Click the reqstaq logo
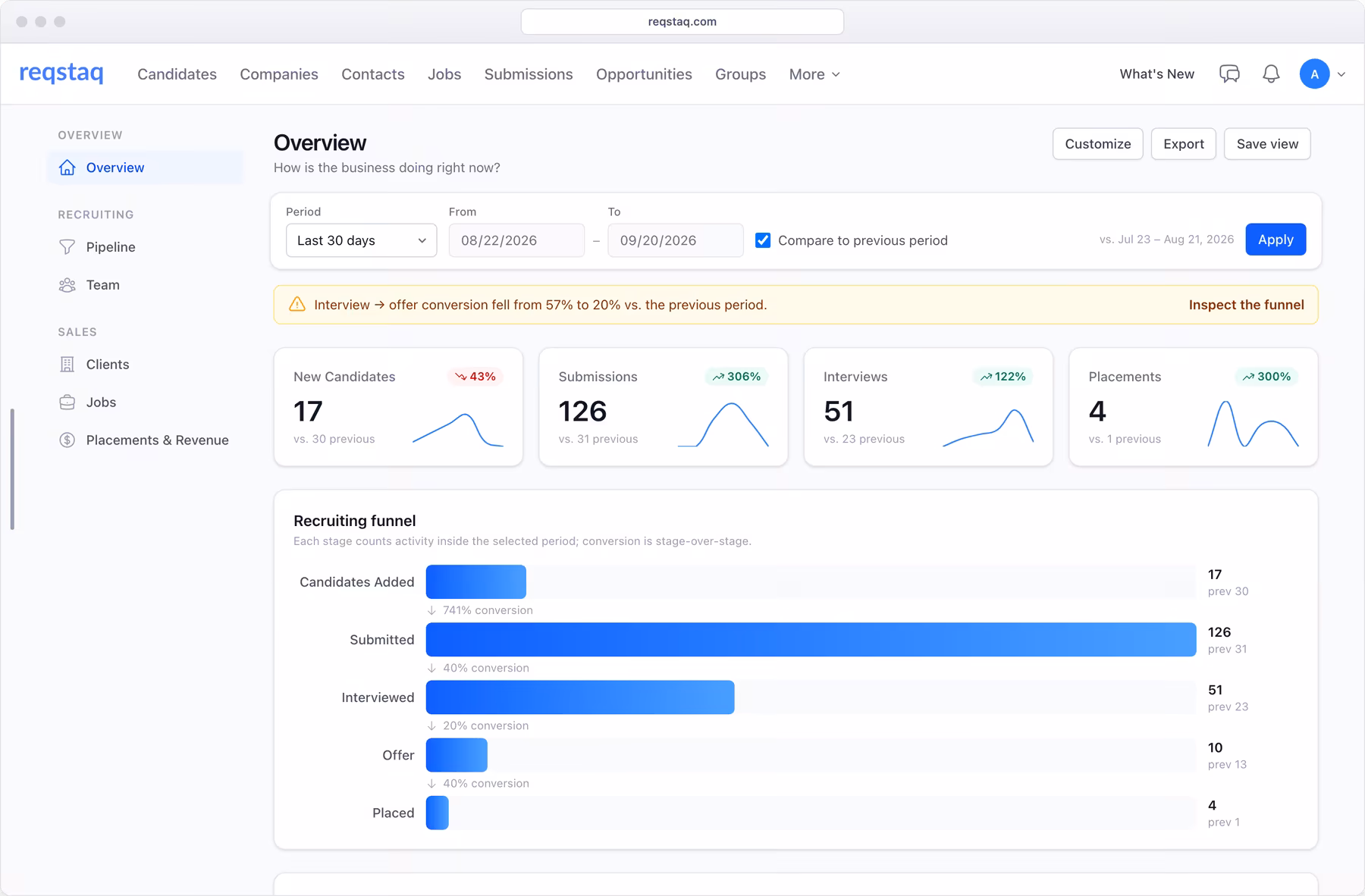1365x896 pixels. (x=61, y=74)
